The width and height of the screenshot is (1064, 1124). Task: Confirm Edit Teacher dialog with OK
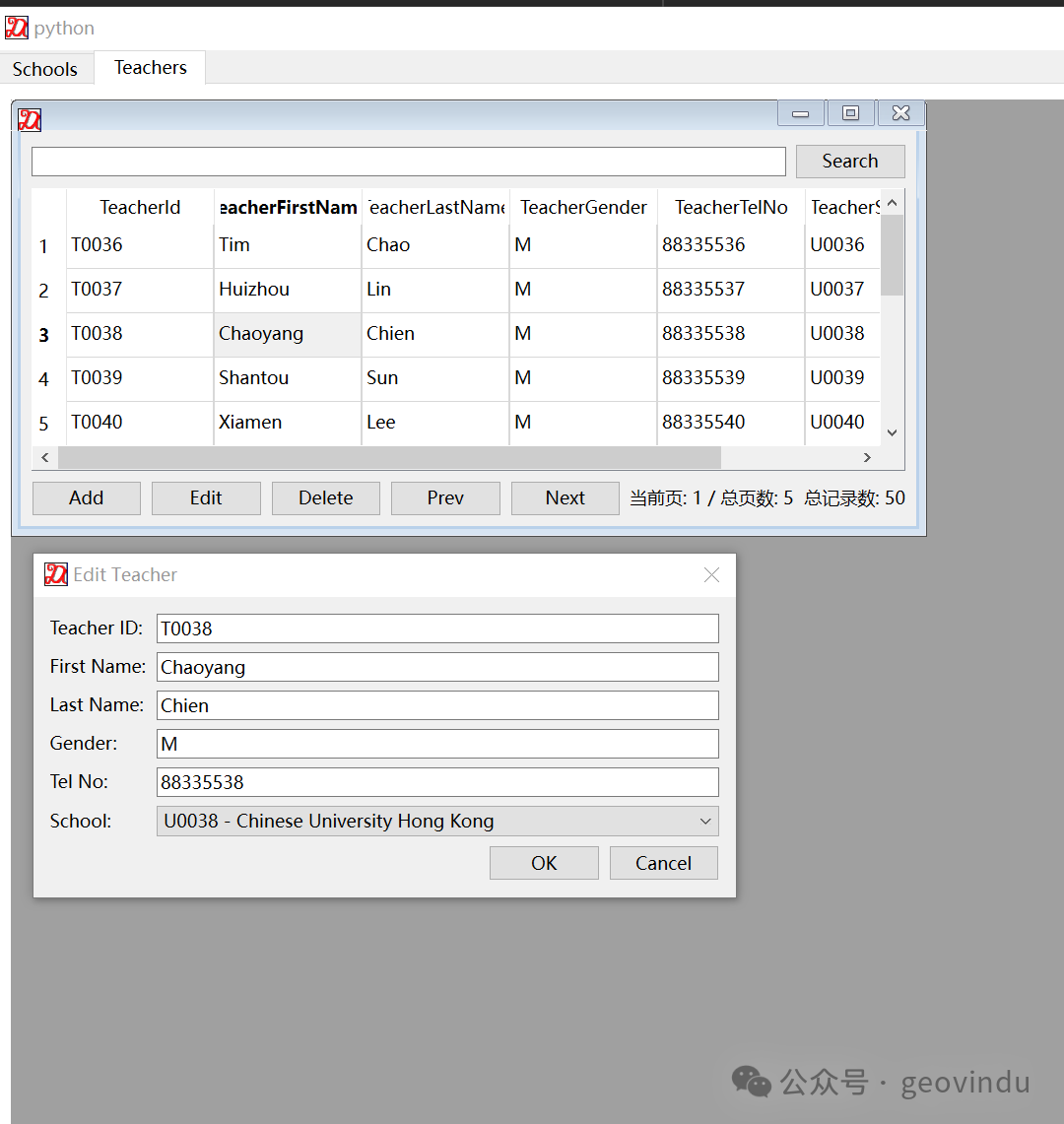click(x=544, y=863)
